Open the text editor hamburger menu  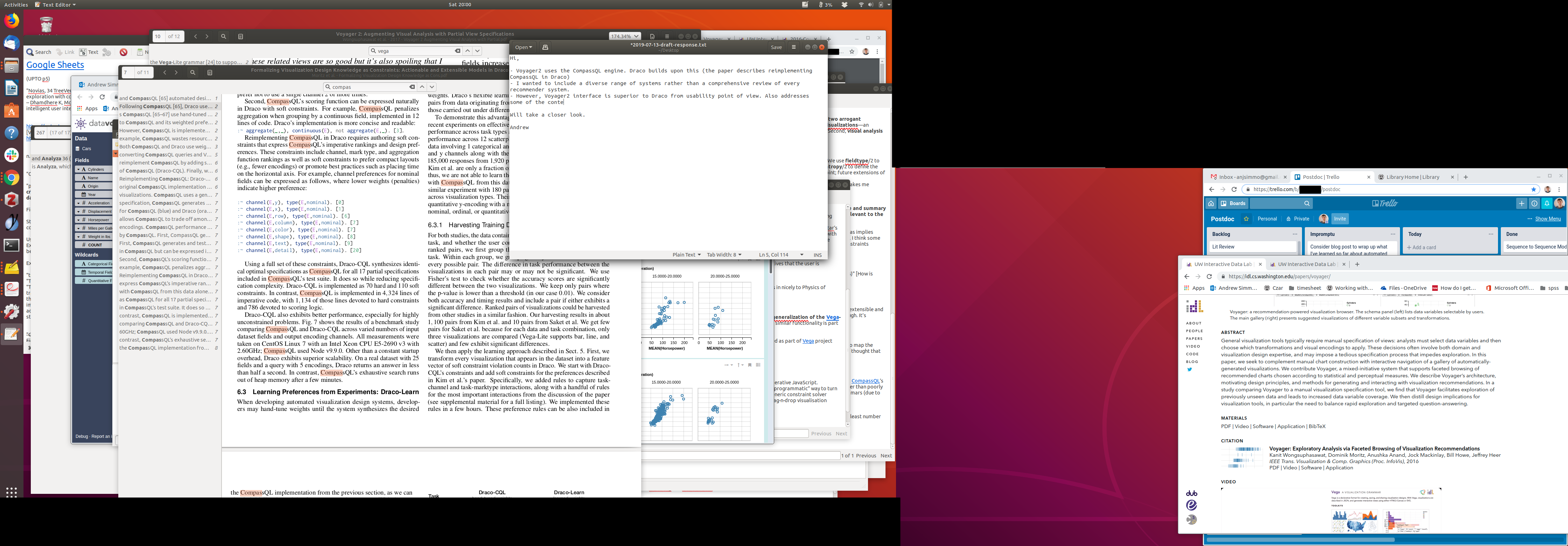pyautogui.click(x=793, y=47)
